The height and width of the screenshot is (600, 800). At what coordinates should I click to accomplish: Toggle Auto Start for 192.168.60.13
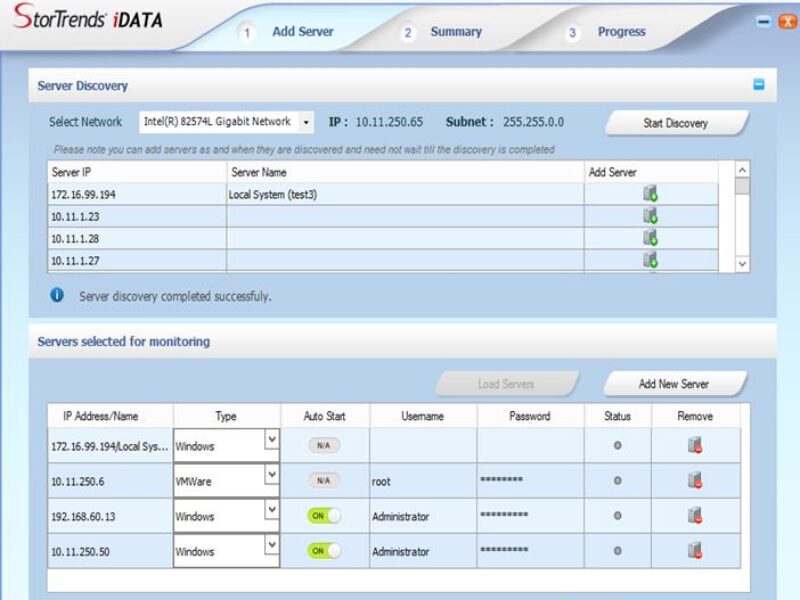(323, 516)
